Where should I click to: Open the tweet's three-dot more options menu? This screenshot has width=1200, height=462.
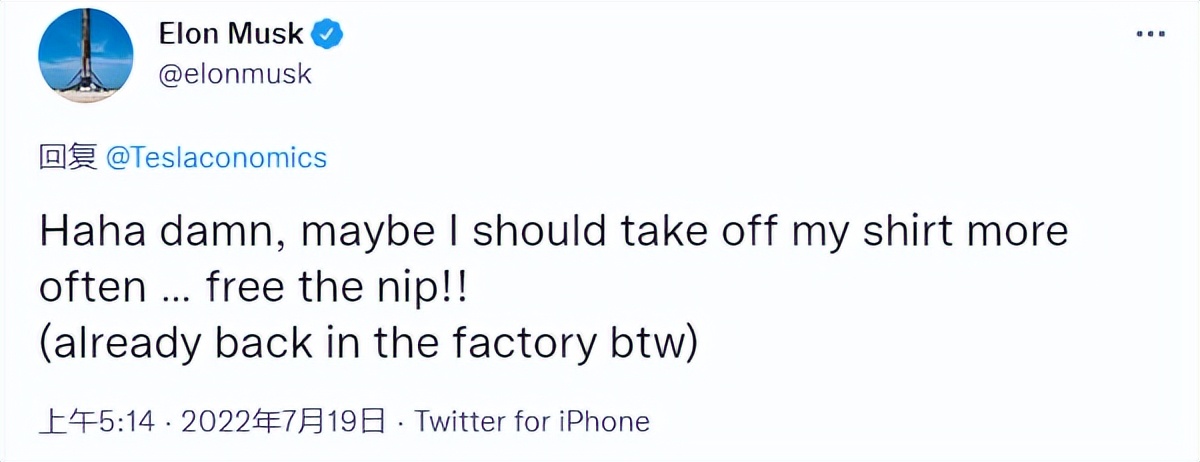(x=1149, y=34)
